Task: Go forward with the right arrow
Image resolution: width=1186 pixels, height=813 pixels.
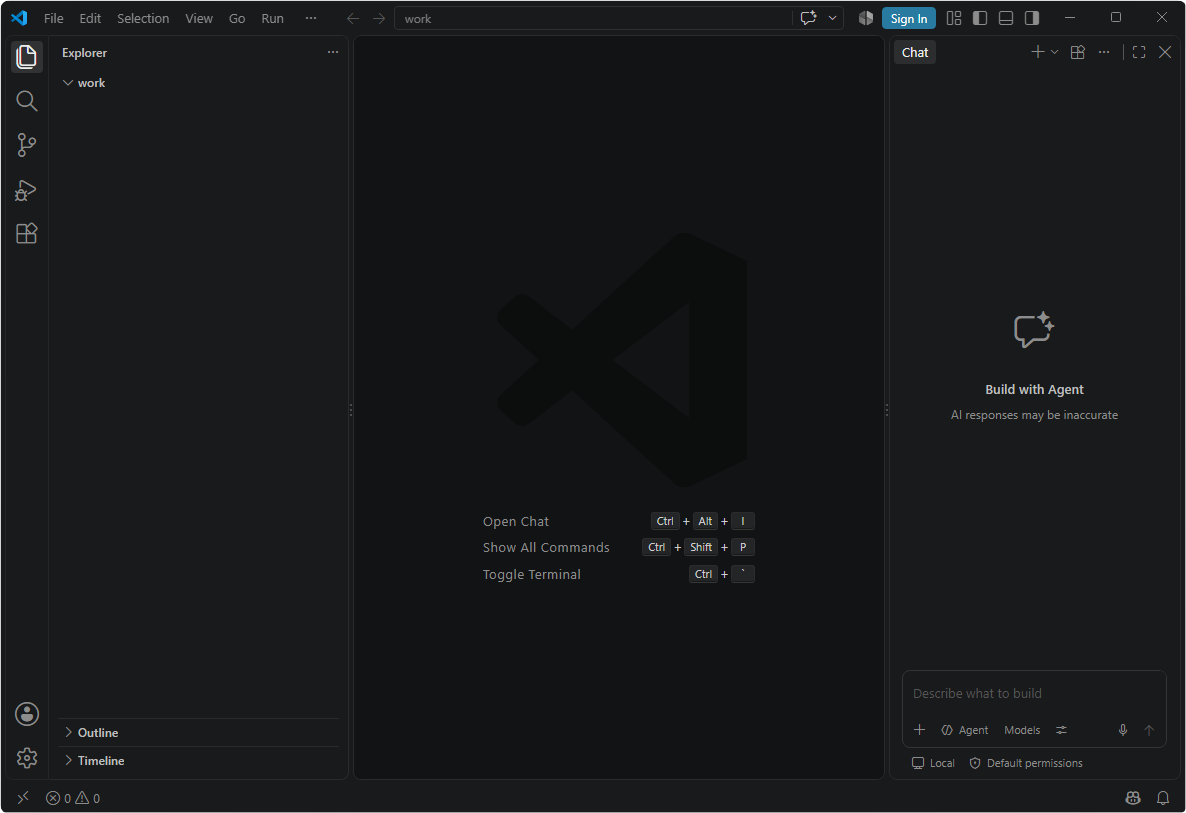Action: pyautogui.click(x=379, y=18)
